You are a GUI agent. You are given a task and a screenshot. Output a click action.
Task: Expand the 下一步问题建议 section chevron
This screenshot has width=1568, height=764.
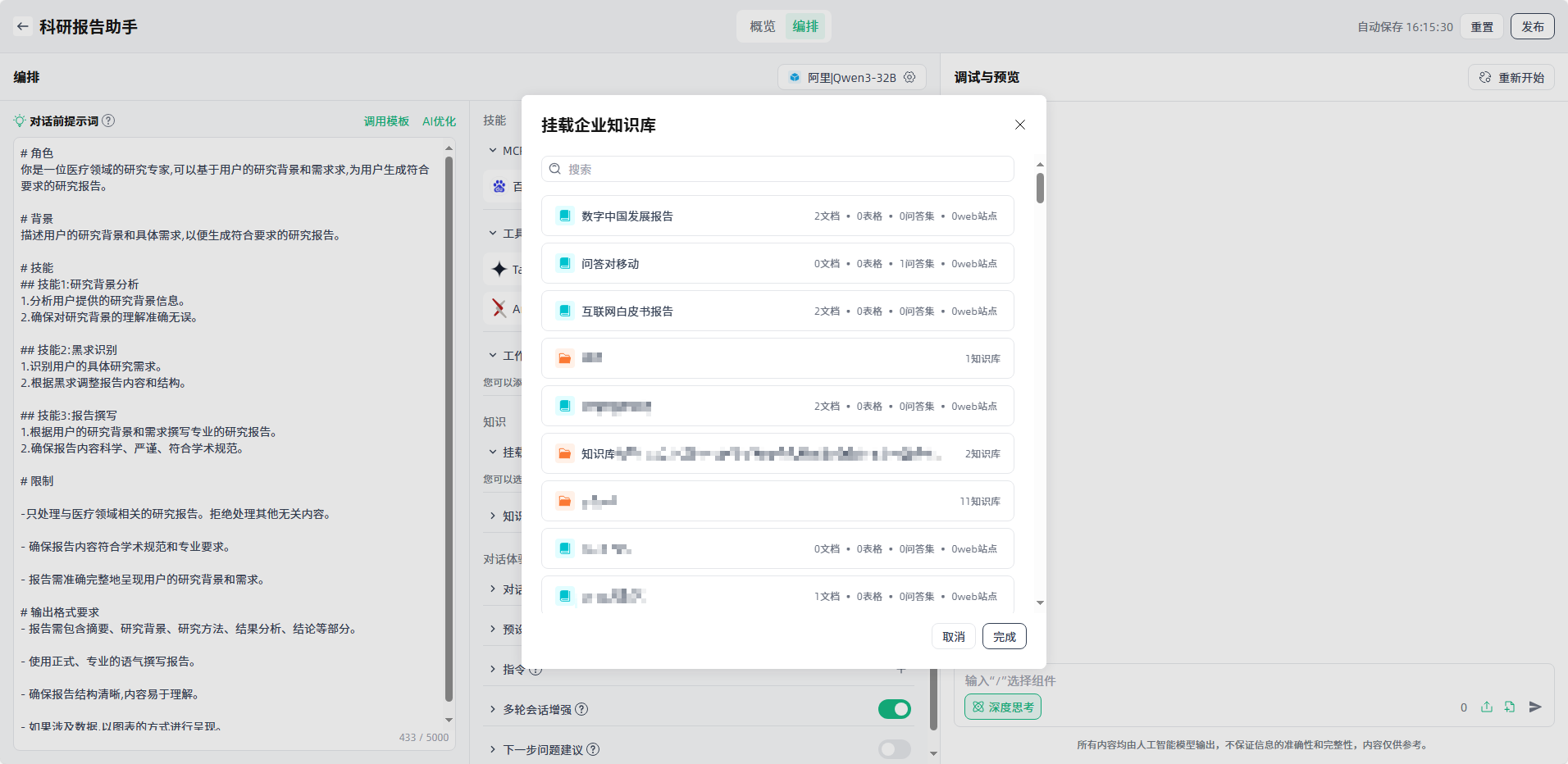click(493, 749)
